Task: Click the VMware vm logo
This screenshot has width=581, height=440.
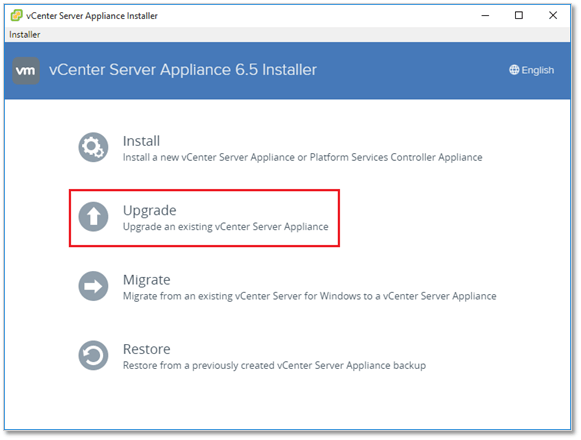Action: pos(26,70)
